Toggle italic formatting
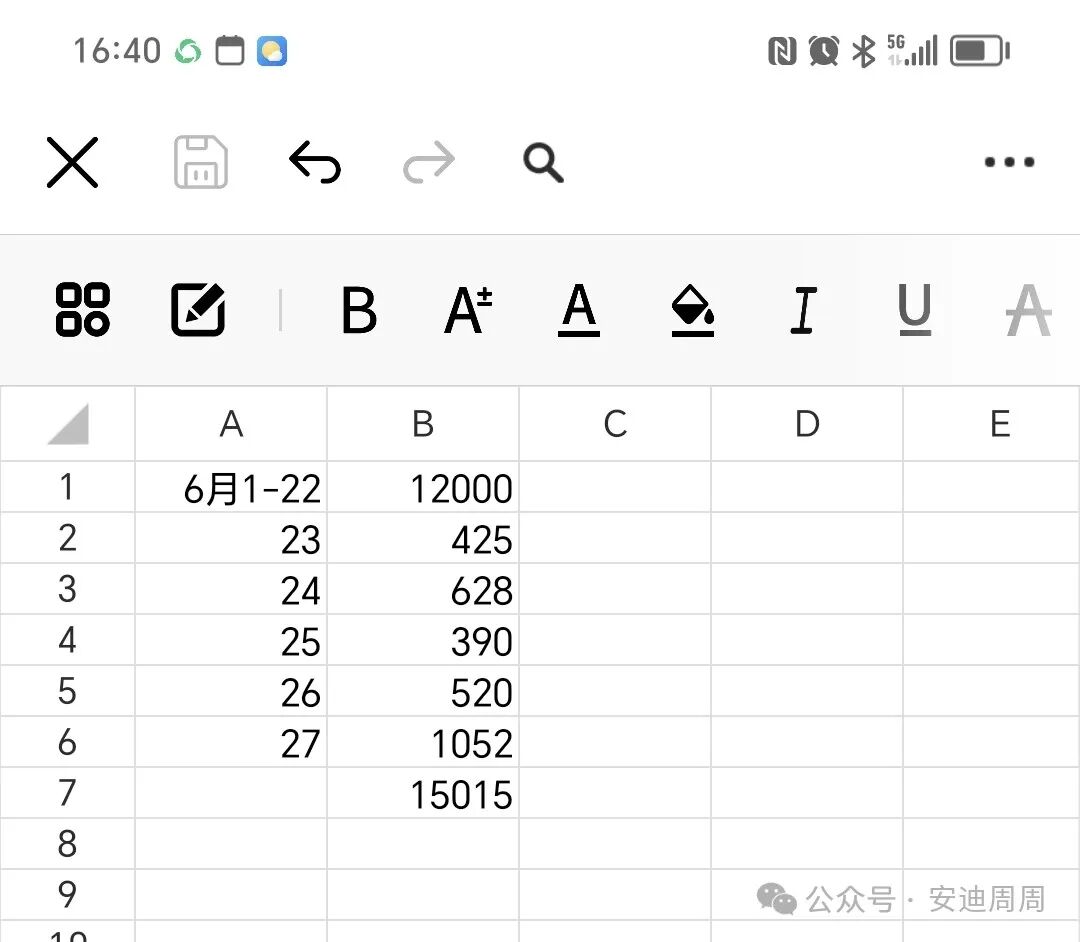The width and height of the screenshot is (1080, 942). (803, 310)
